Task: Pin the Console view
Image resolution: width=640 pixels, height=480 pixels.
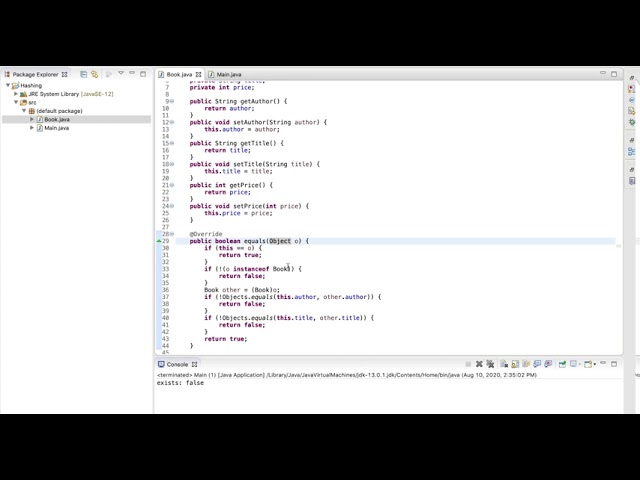Action: point(562,364)
